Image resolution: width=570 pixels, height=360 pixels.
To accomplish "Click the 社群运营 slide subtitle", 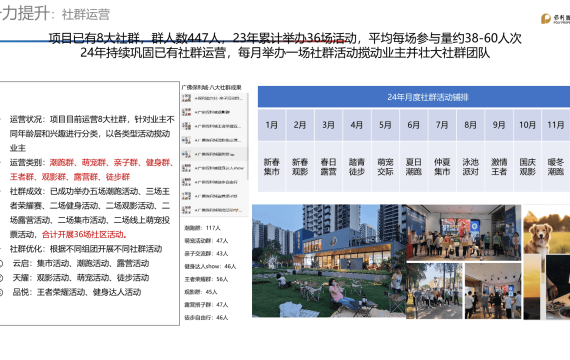I will coord(86,15).
